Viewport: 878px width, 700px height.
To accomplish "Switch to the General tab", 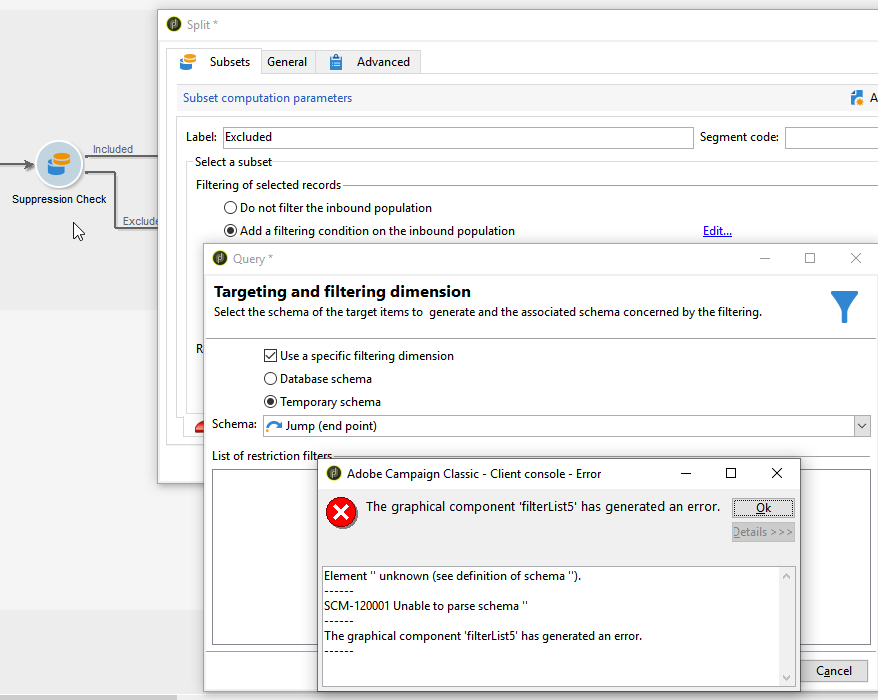I will pyautogui.click(x=287, y=62).
